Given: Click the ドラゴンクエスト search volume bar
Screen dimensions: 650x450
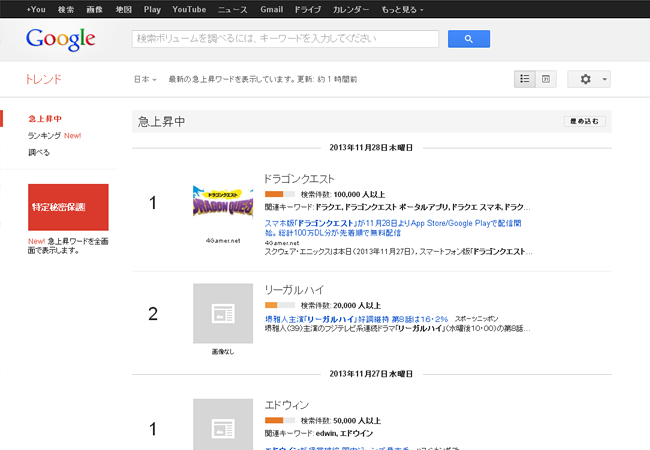Looking at the screenshot, I should [x=279, y=193].
